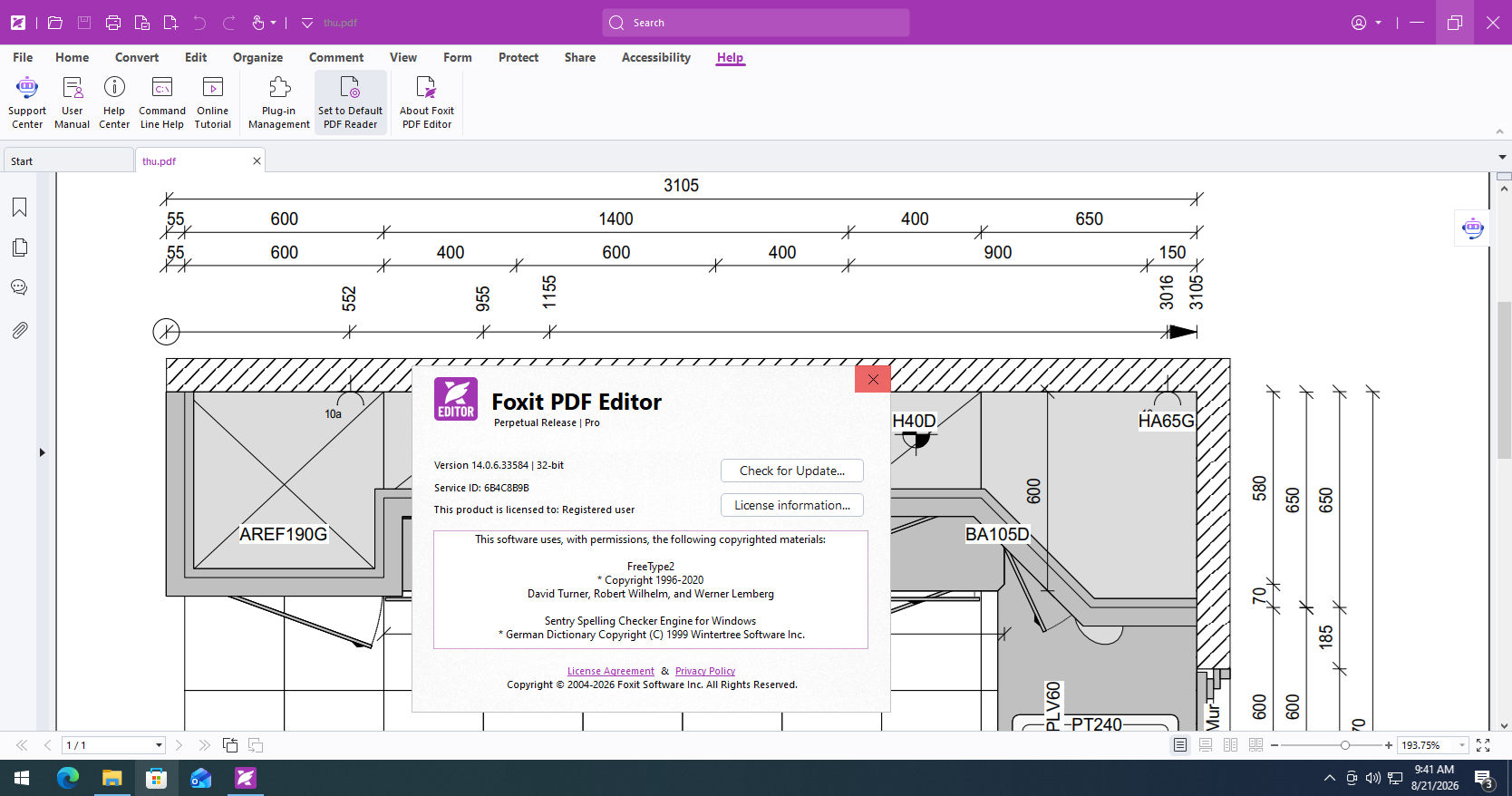Open Command Line Help
The height and width of the screenshot is (796, 1512).
tap(162, 102)
